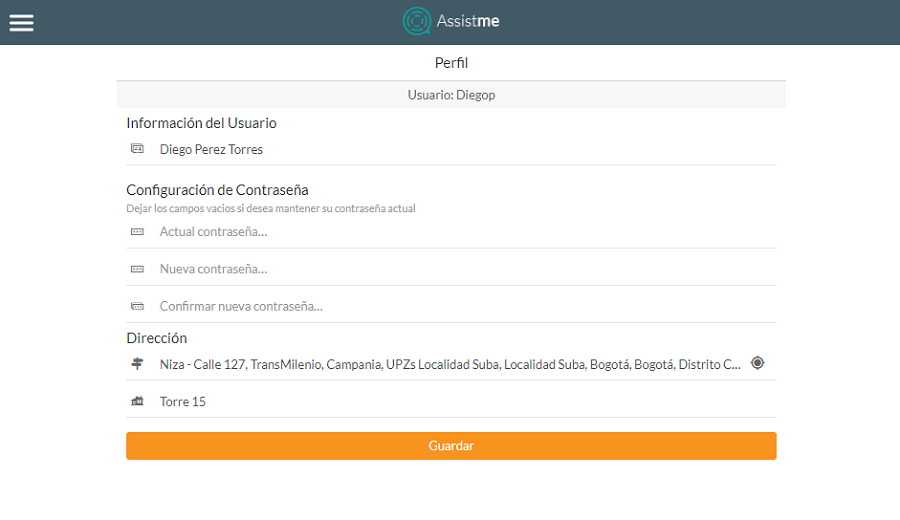Select the Niza - Calle 127 address field
The image size is (900, 520).
point(450,365)
